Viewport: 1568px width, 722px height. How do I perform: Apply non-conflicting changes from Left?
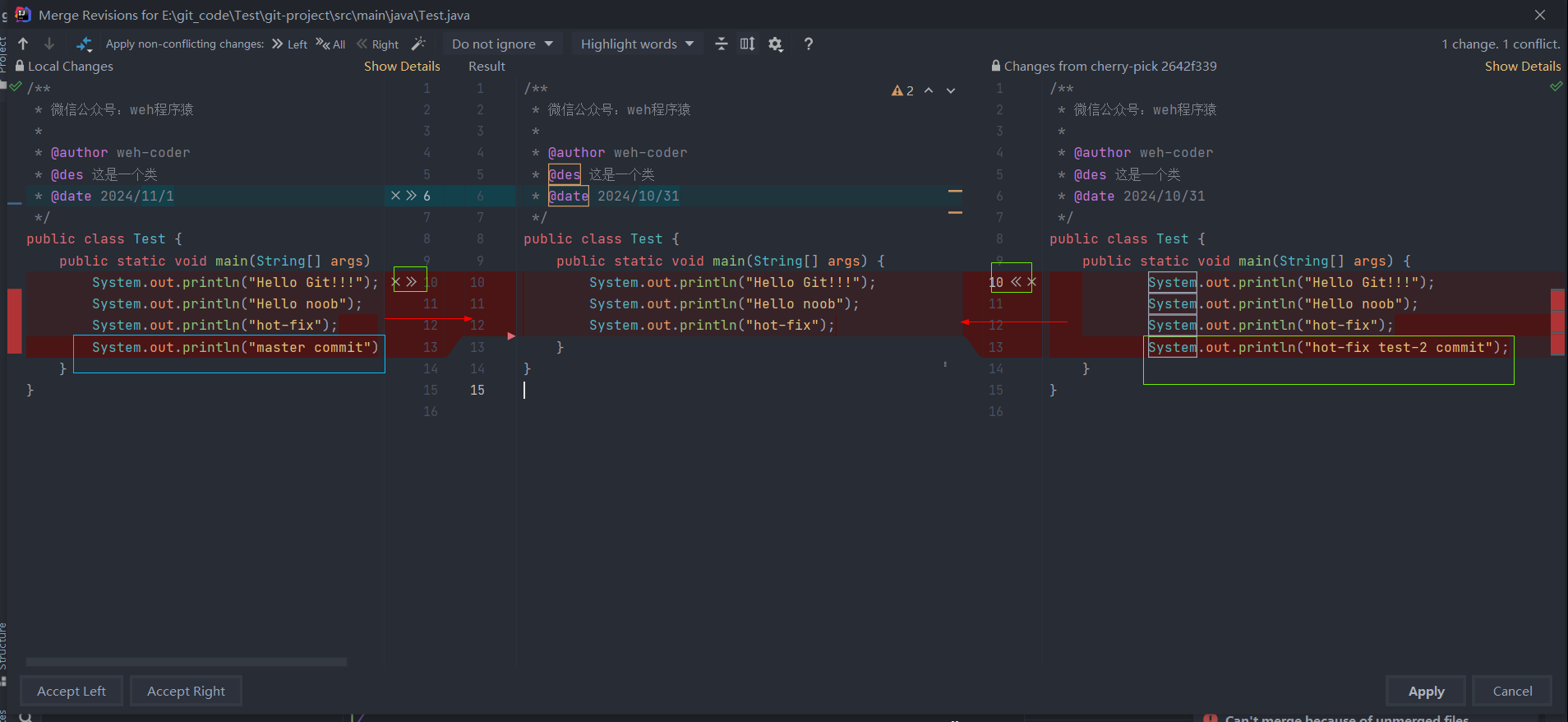[x=289, y=44]
